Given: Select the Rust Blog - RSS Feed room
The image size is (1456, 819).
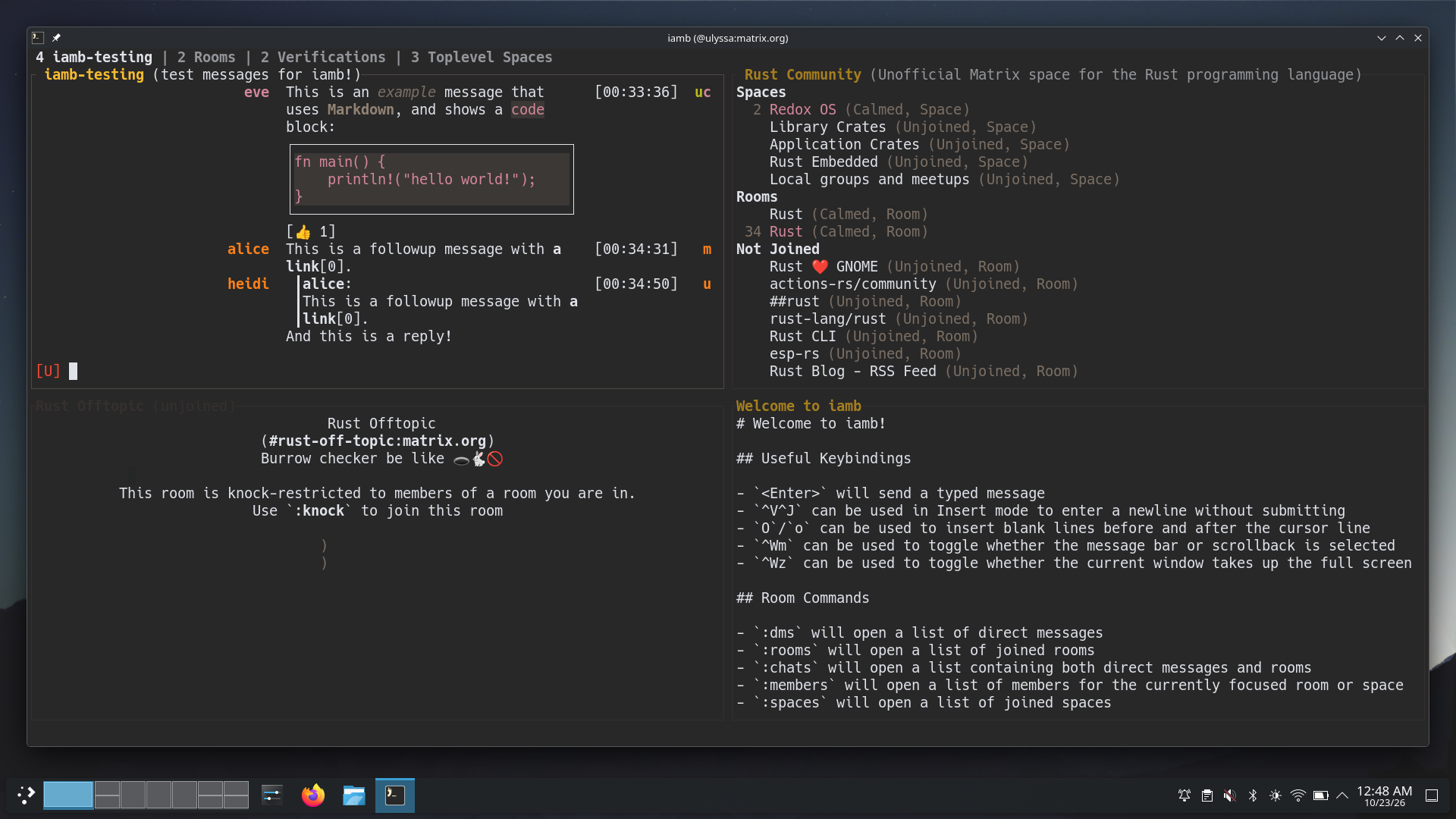Looking at the screenshot, I should [x=853, y=371].
